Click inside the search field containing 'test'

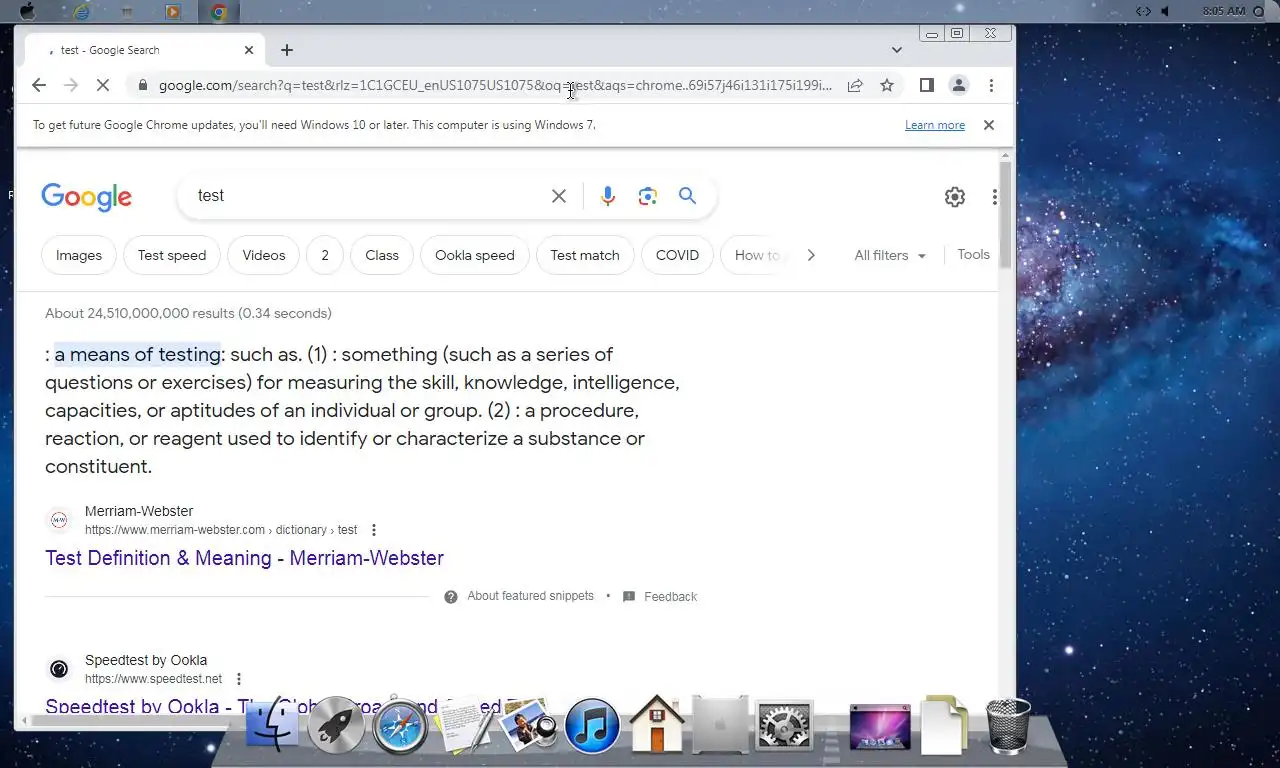pyautogui.click(x=365, y=196)
